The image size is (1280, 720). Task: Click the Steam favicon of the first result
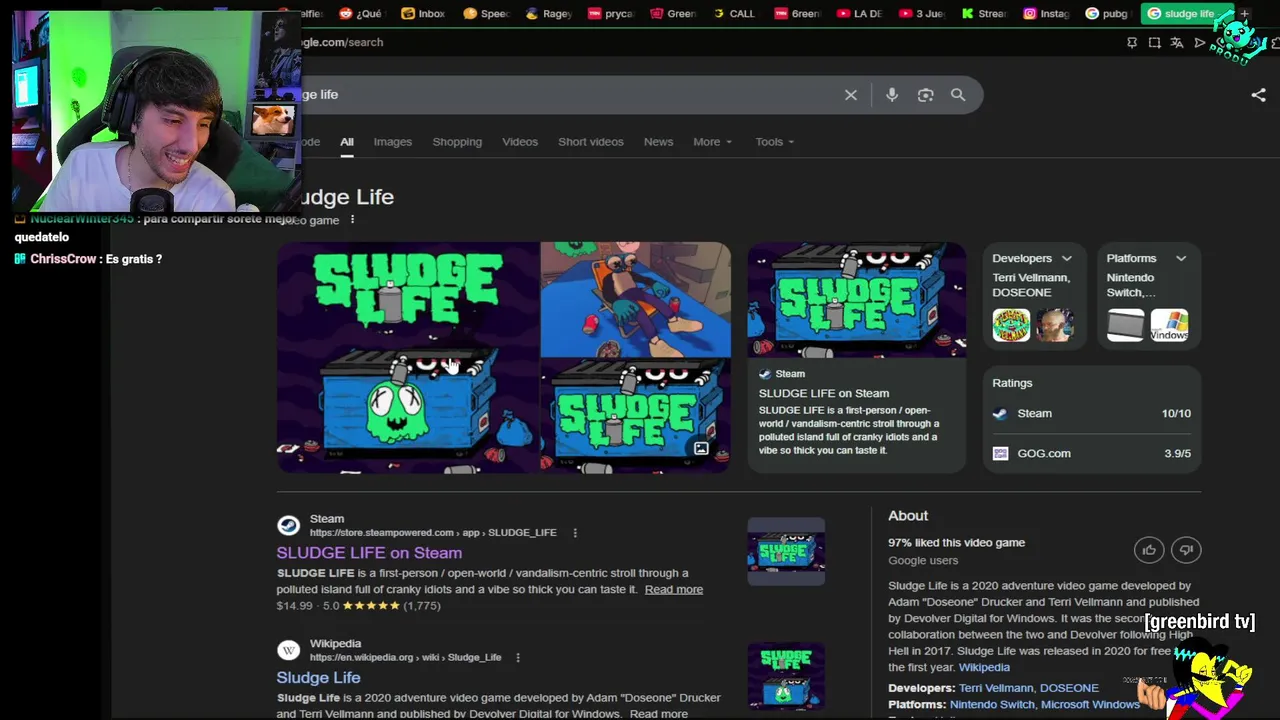point(288,526)
